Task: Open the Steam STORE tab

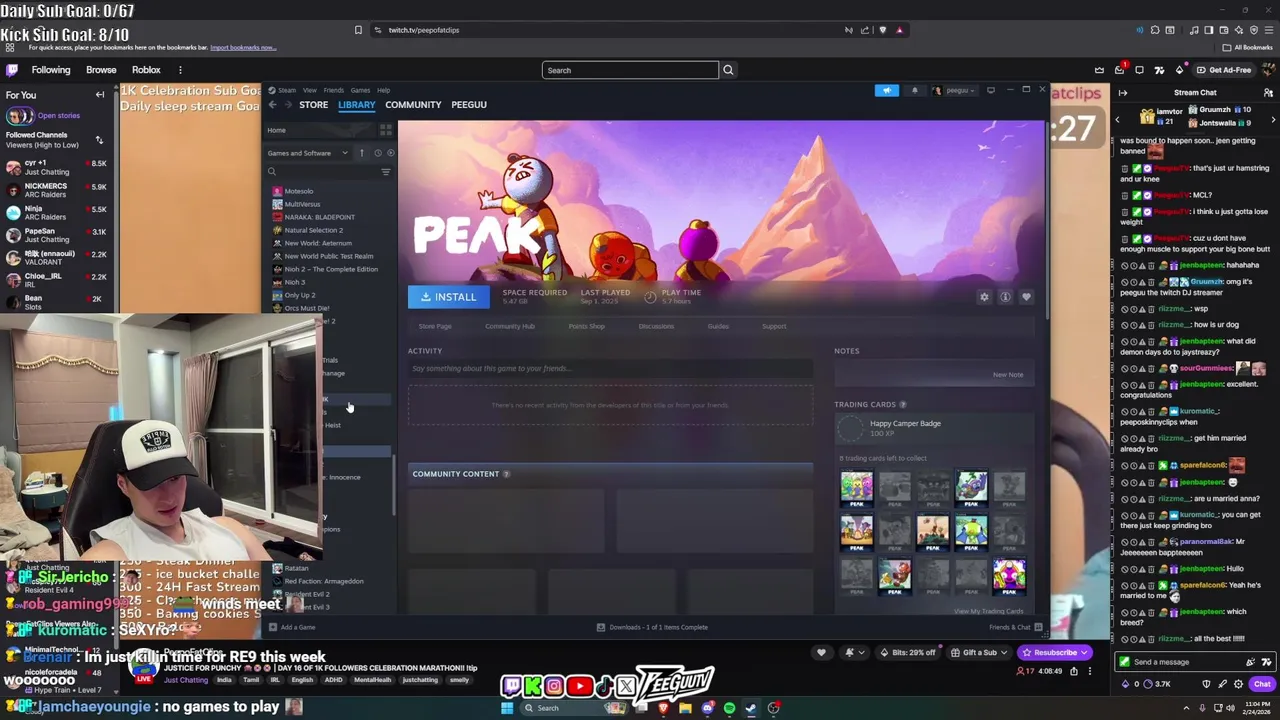Action: pos(313,105)
